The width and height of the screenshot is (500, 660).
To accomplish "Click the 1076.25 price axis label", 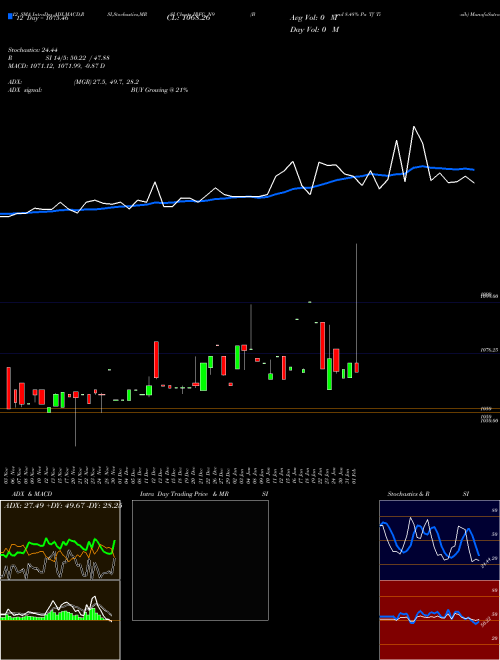I will (x=489, y=350).
